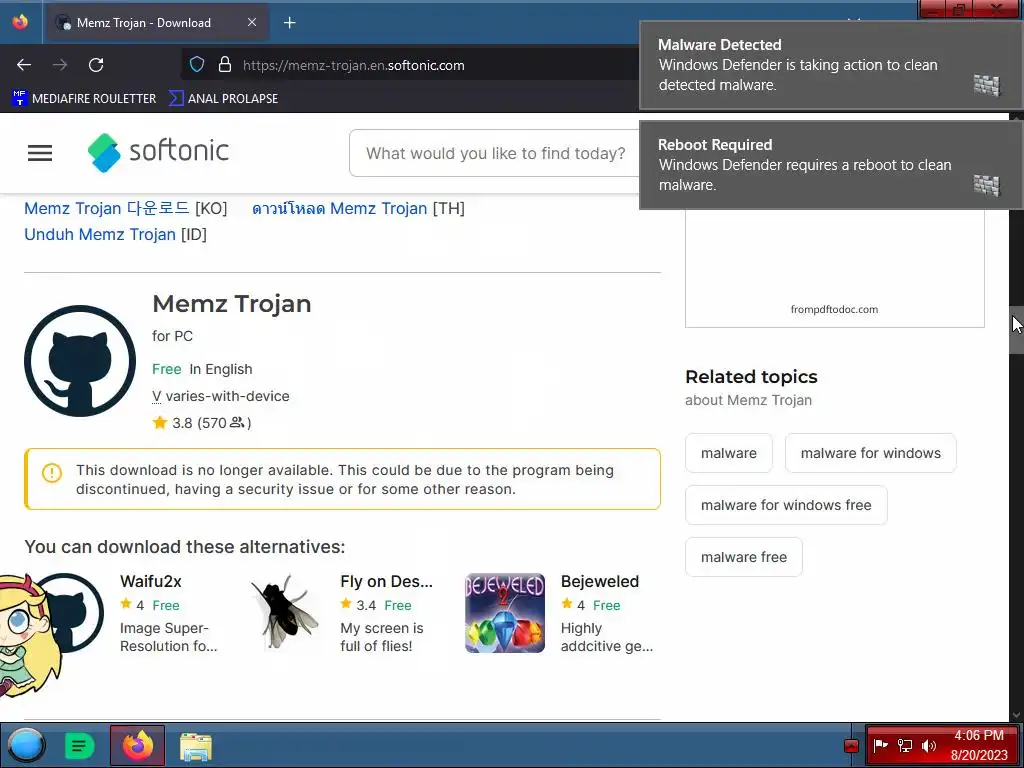Click the Reboot Required notification
The width and height of the screenshot is (1024, 768).
pyautogui.click(x=831, y=165)
